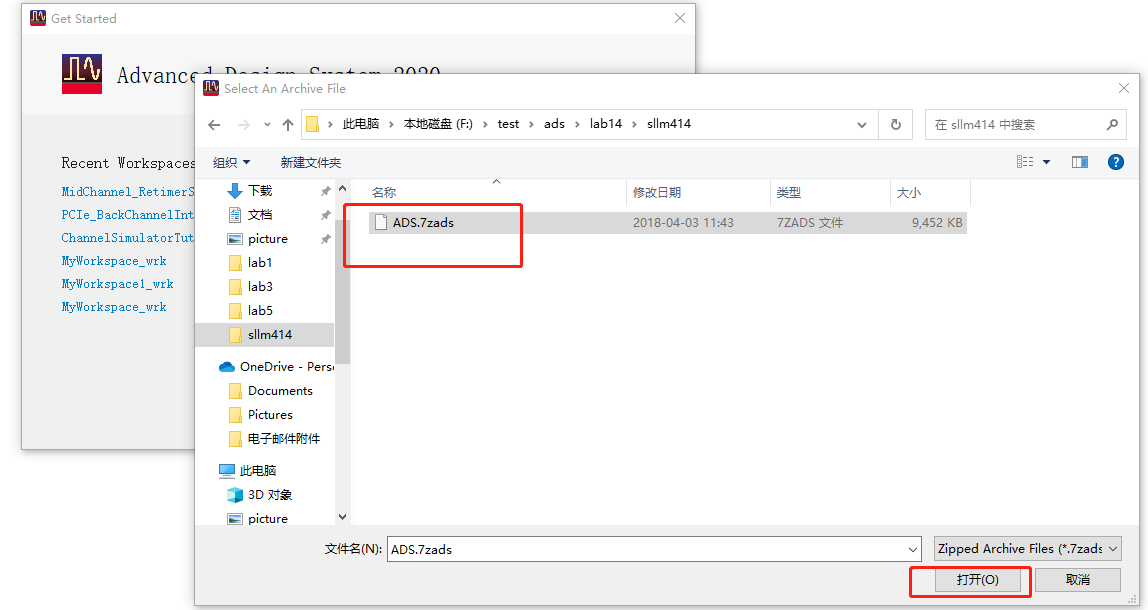Pin toggle next to the picture folder

coord(327,238)
